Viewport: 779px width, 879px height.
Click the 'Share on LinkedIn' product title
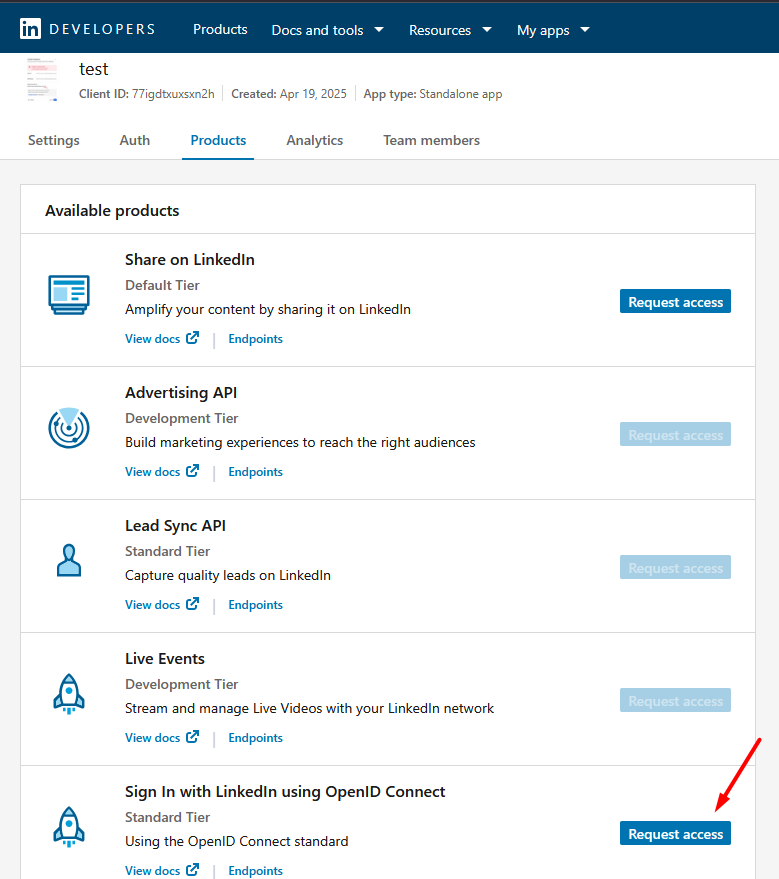[x=189, y=260]
